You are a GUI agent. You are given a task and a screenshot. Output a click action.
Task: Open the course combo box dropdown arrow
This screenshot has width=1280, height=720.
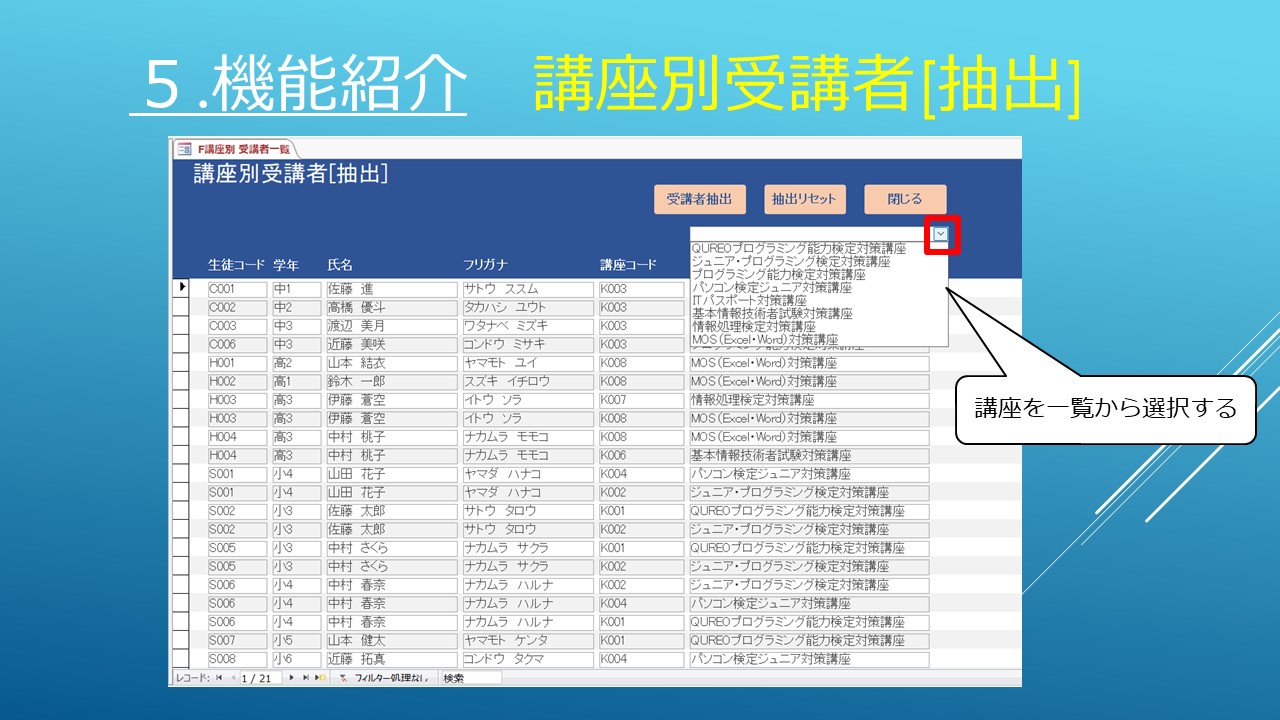[x=941, y=234]
